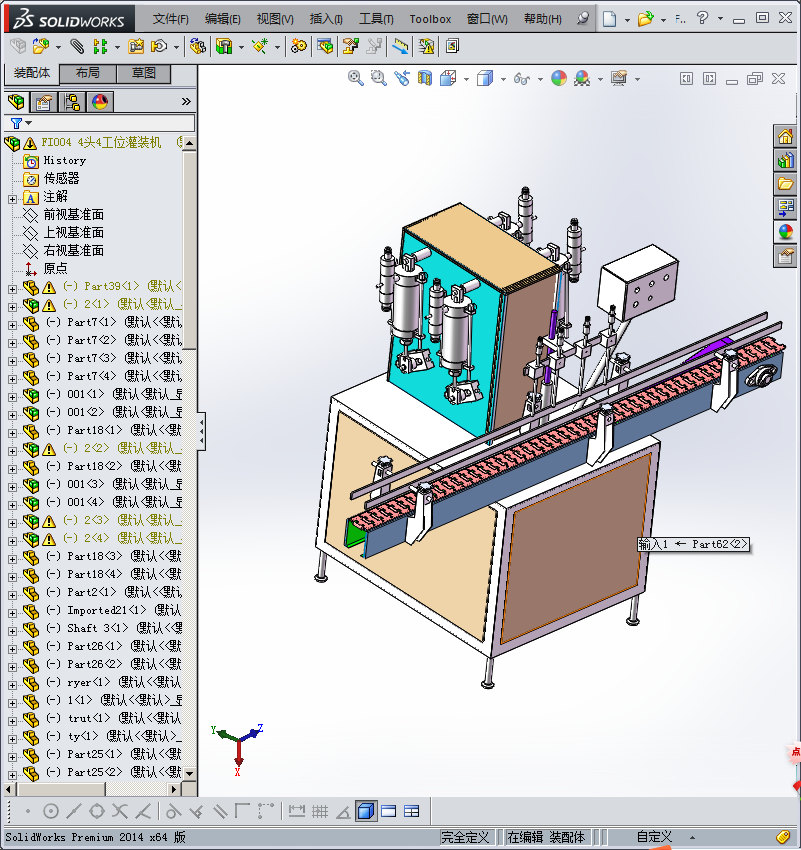The width and height of the screenshot is (801, 850).
Task: Open the 编辑(E) menu
Action: tap(222, 19)
